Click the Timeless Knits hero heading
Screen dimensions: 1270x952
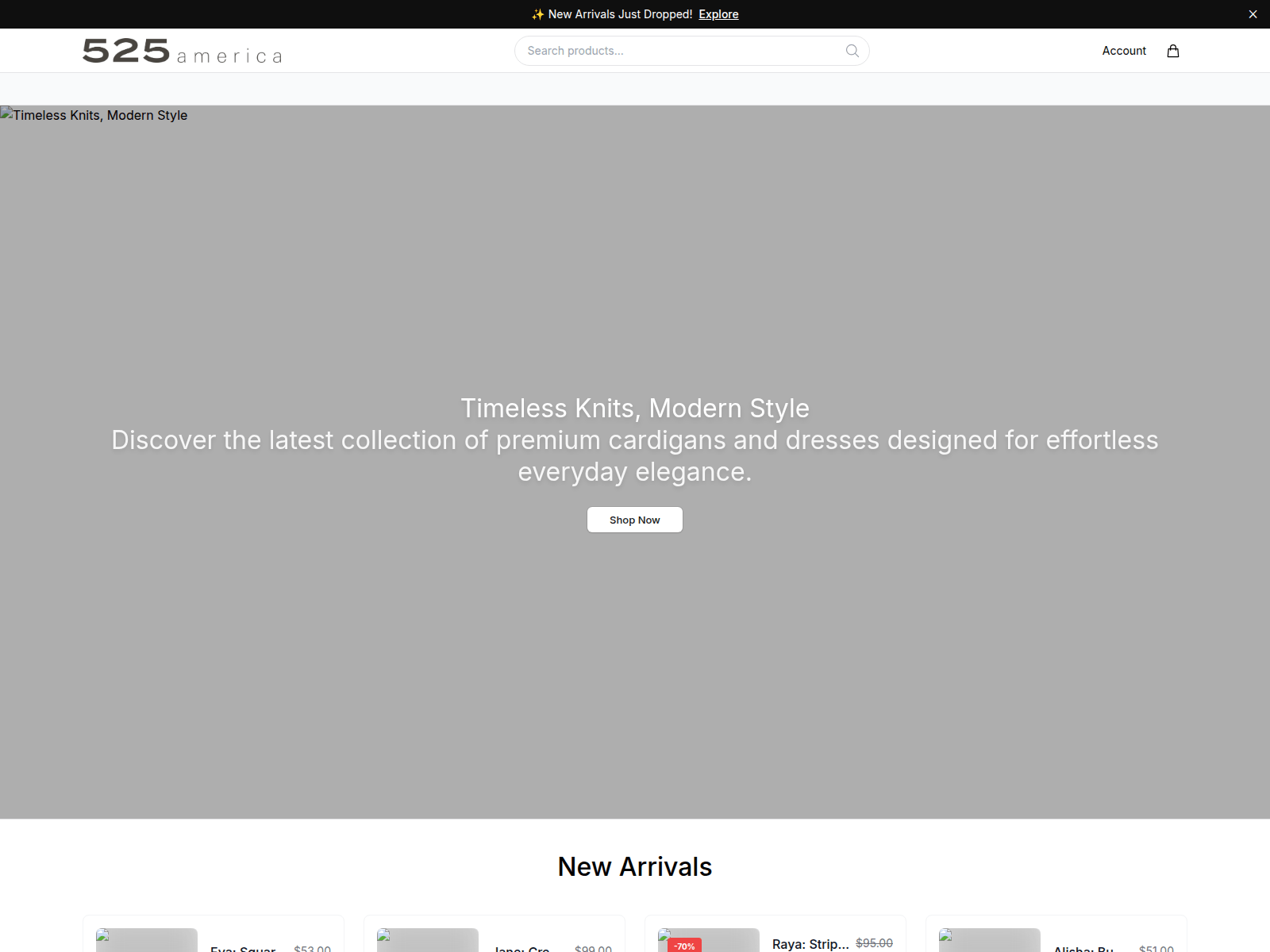tap(635, 408)
